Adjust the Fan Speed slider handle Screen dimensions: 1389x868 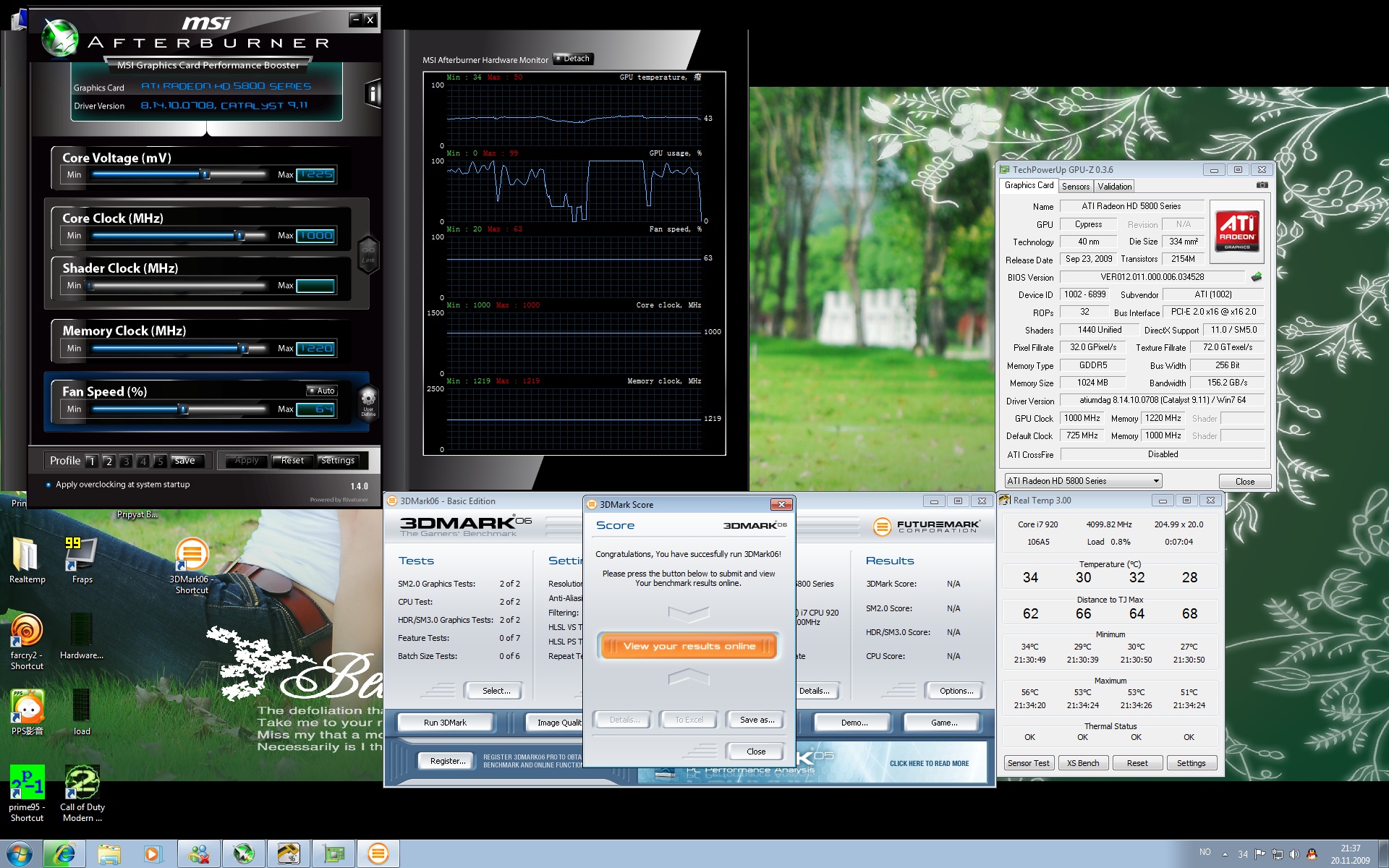(x=184, y=409)
